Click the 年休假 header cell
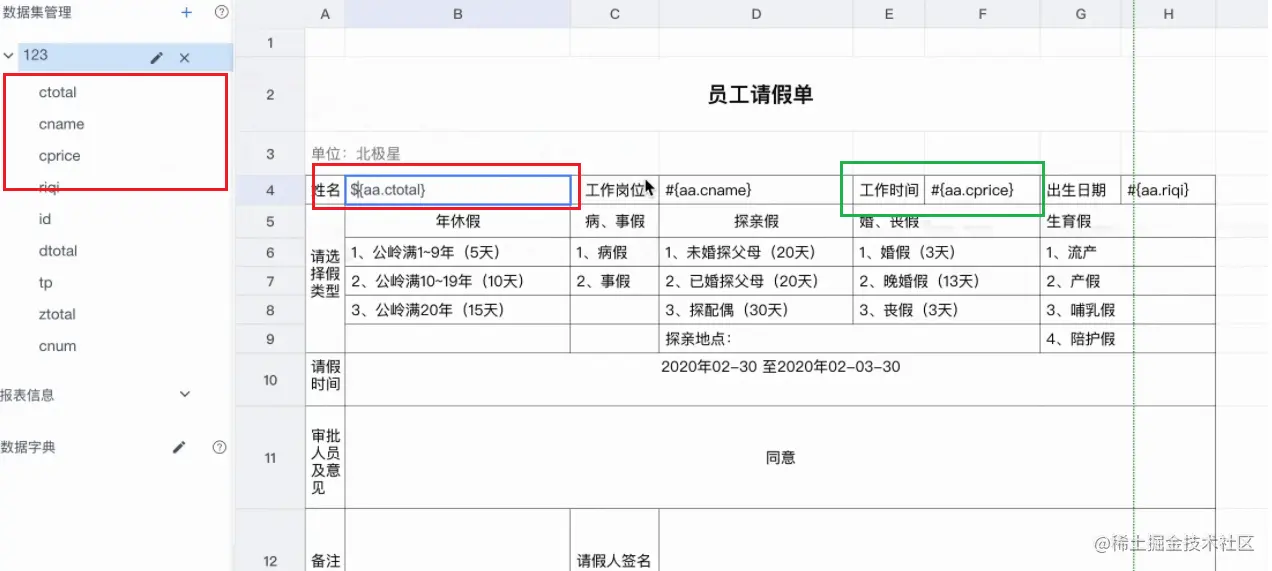Image resolution: width=1272 pixels, height=571 pixels. [x=458, y=221]
